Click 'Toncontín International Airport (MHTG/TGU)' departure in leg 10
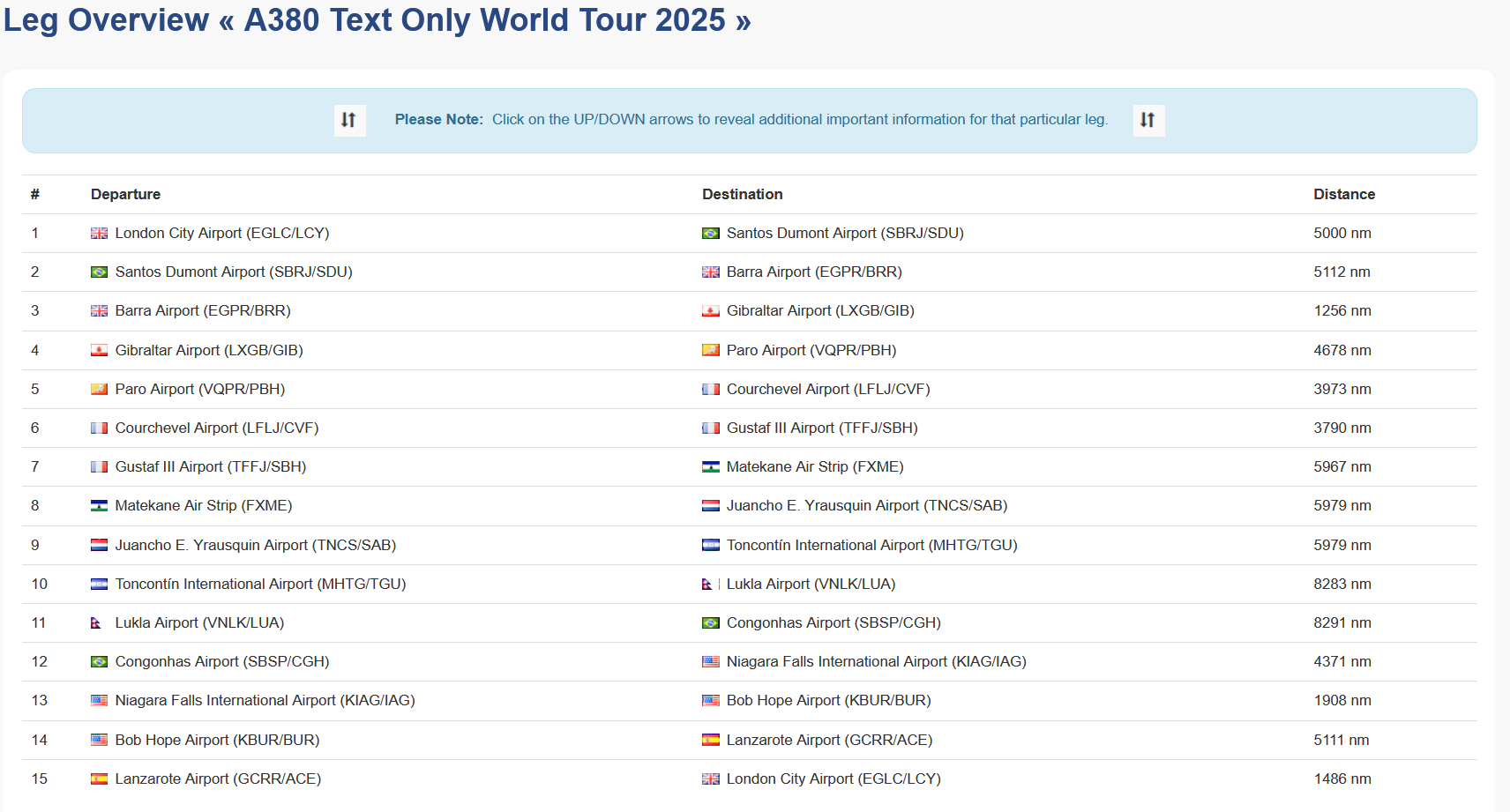This screenshot has width=1510, height=812. 260,585
